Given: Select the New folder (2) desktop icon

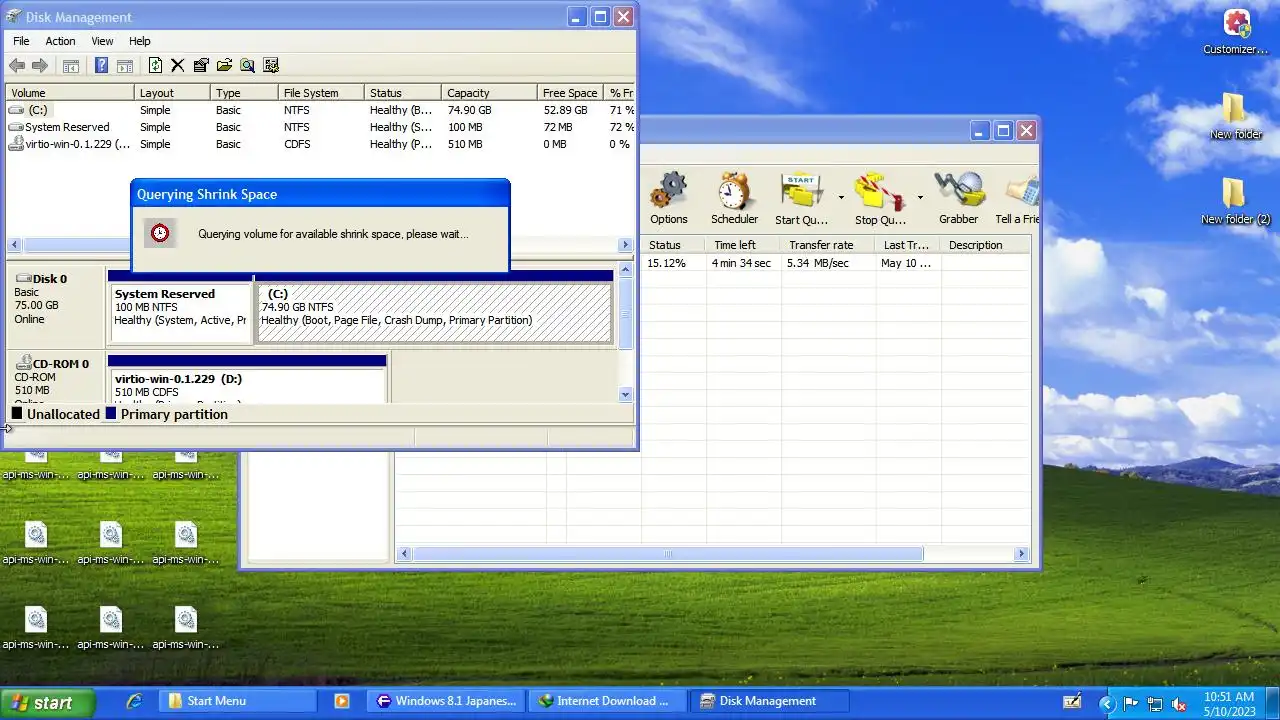Looking at the screenshot, I should (x=1236, y=201).
